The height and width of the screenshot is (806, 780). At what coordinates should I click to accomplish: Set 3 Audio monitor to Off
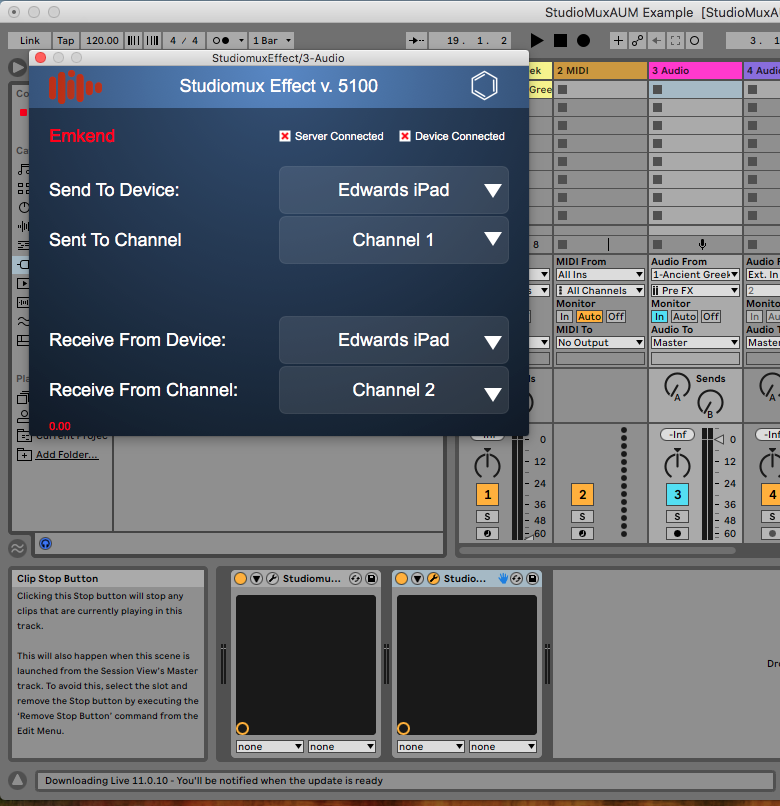[711, 317]
